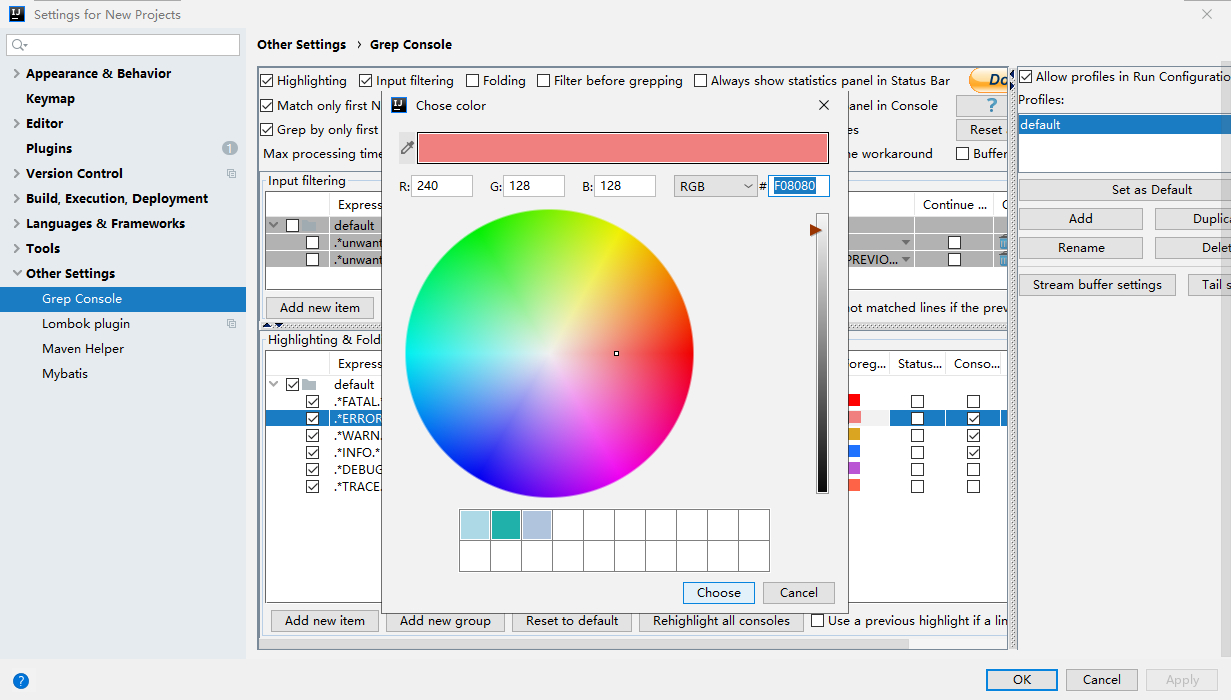Expand Appearance & Behavior settings section
The width and height of the screenshot is (1231, 700).
point(16,74)
